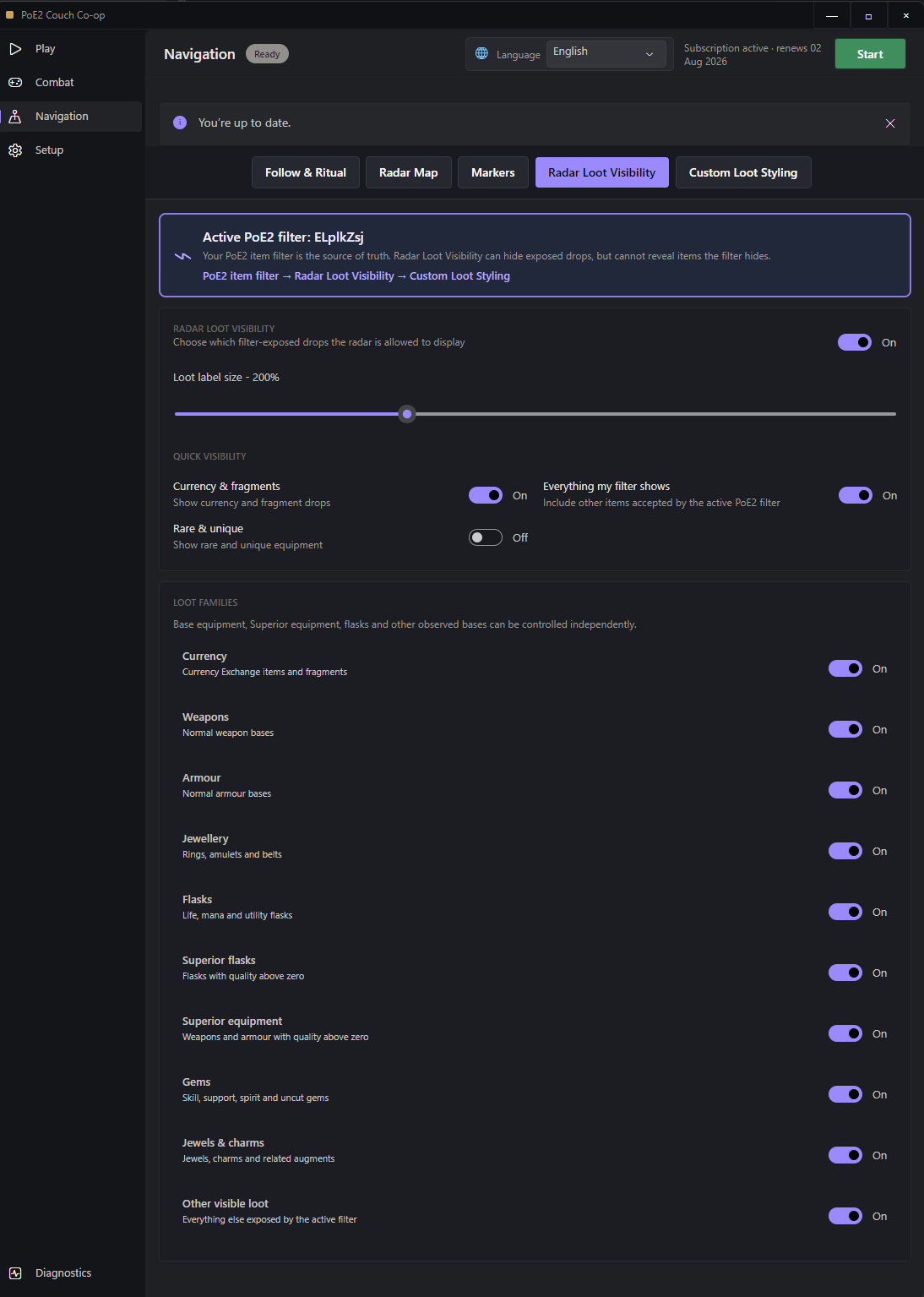This screenshot has height=1297, width=924.
Task: Click the info icon beside "You're up to date"
Action: click(x=180, y=123)
